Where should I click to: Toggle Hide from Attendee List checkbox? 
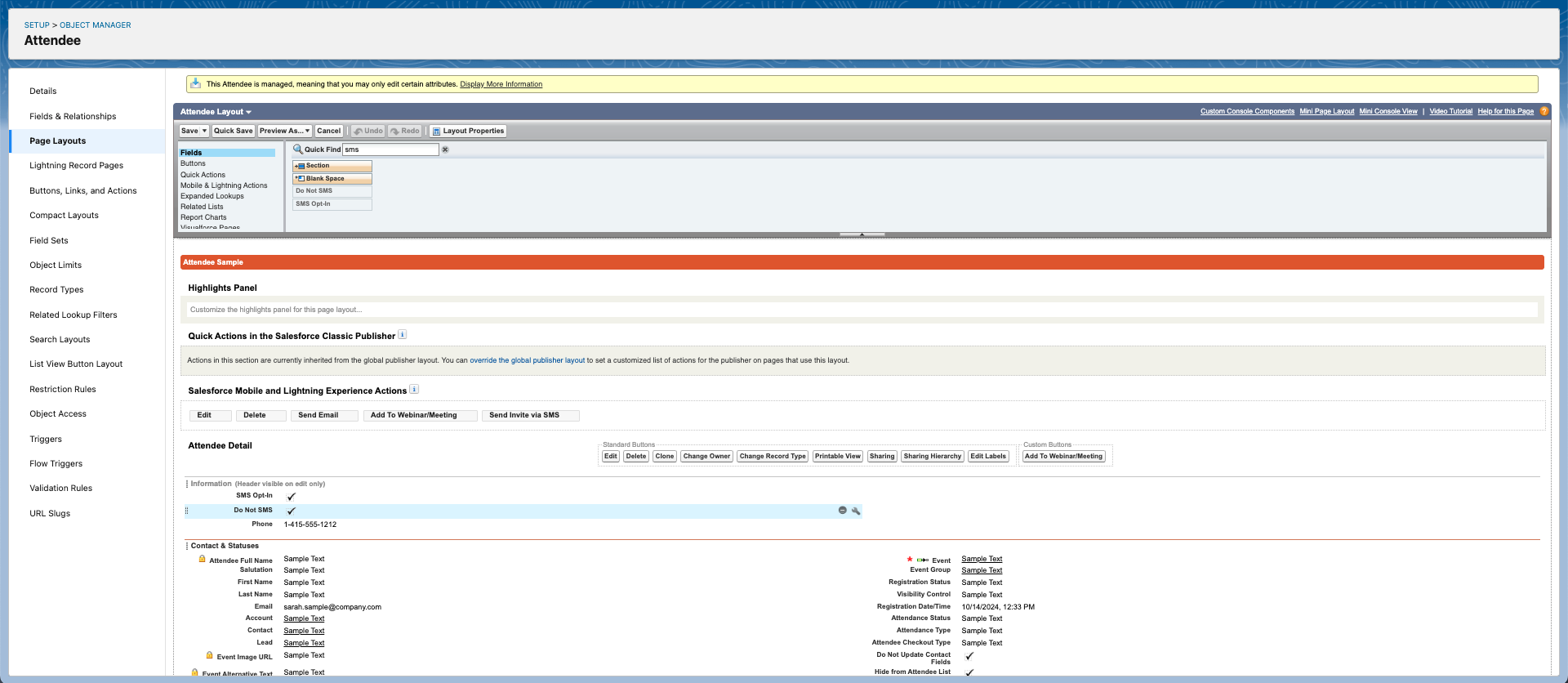coord(969,672)
